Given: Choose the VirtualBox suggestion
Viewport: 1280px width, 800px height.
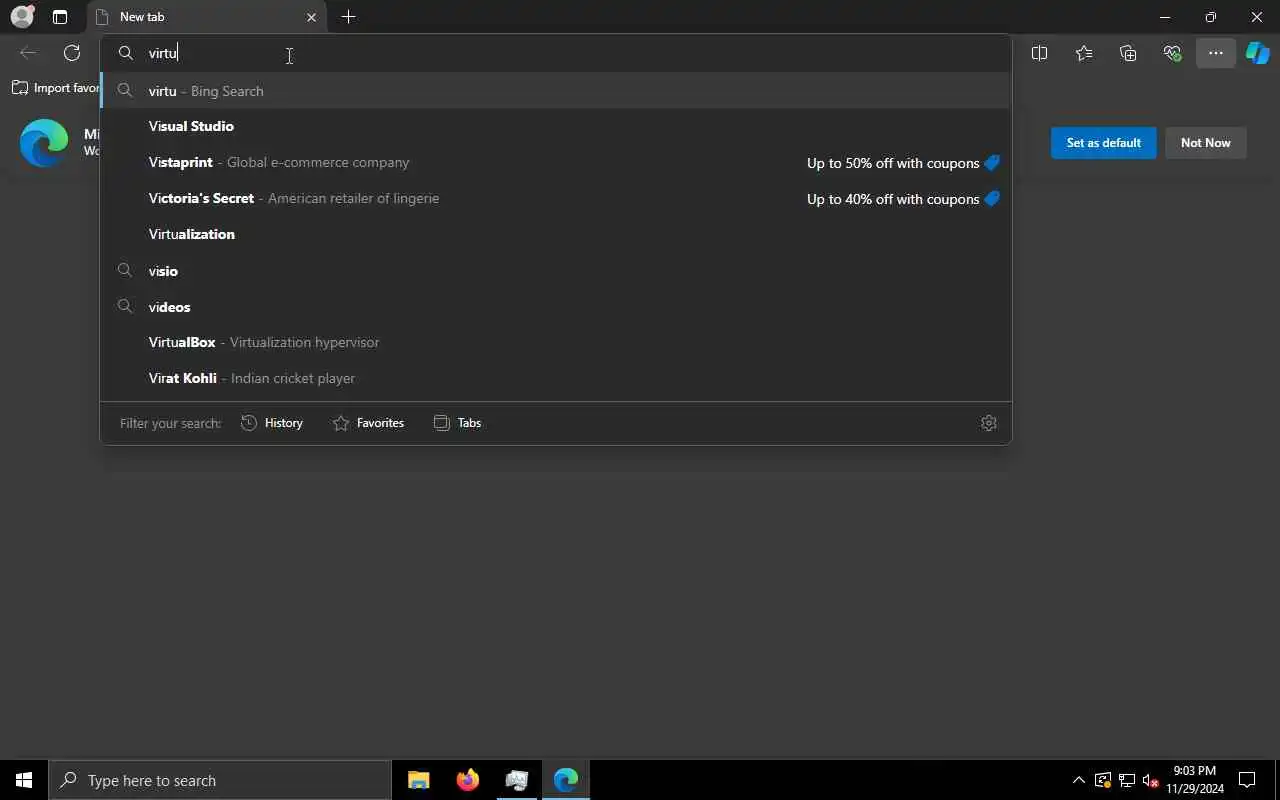Looking at the screenshot, I should pos(556,342).
